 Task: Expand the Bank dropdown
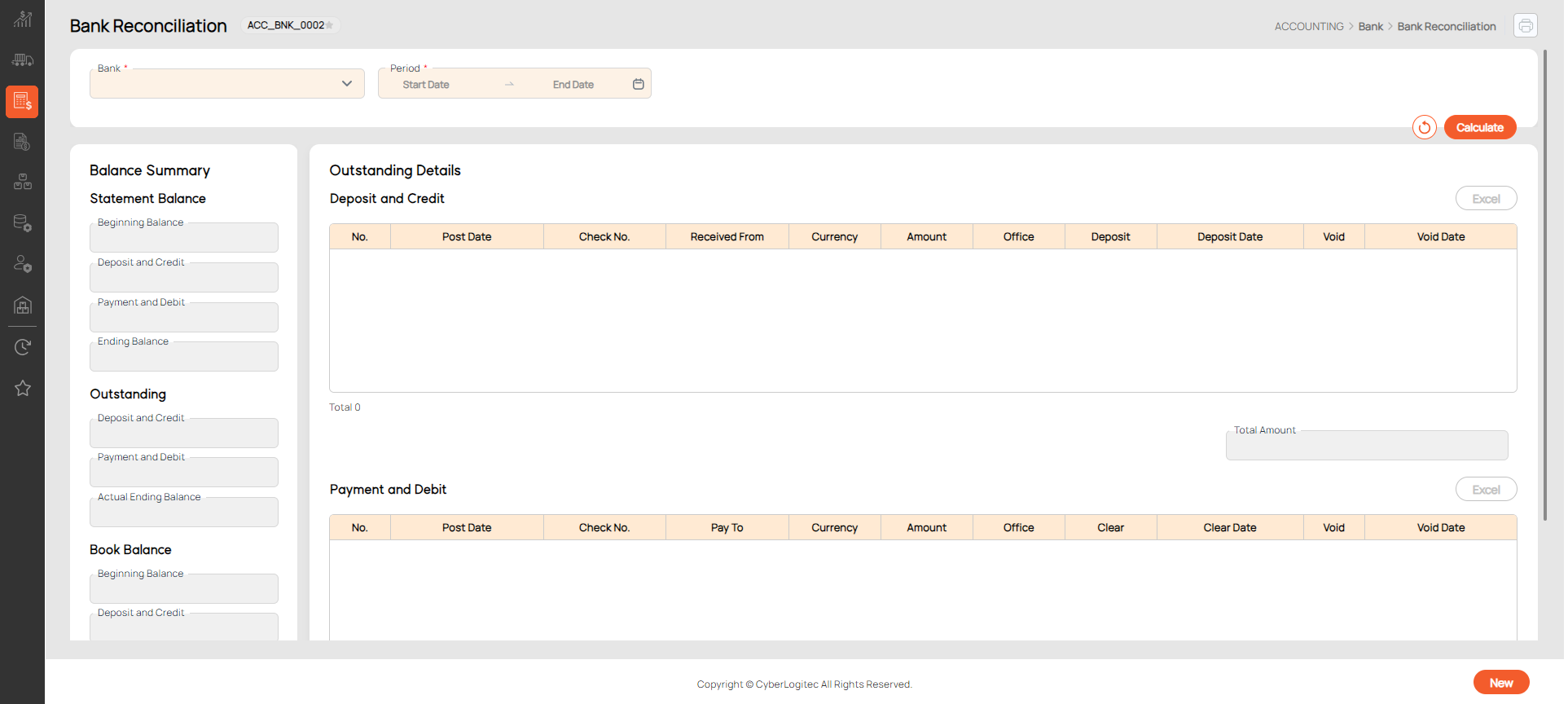pos(347,84)
